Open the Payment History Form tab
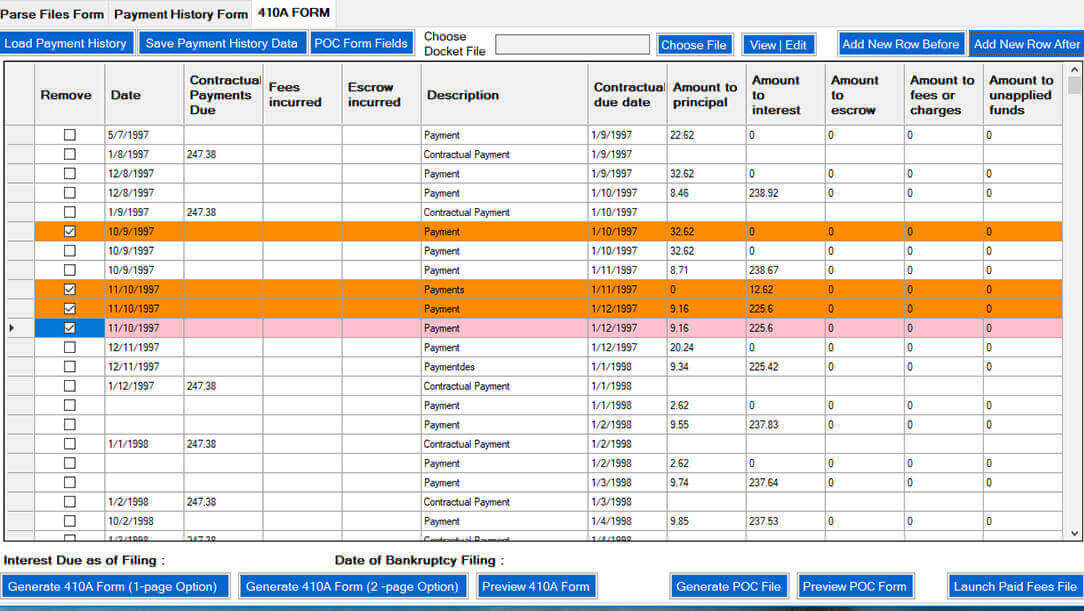Screen dimensions: 1084x611 (x=180, y=14)
